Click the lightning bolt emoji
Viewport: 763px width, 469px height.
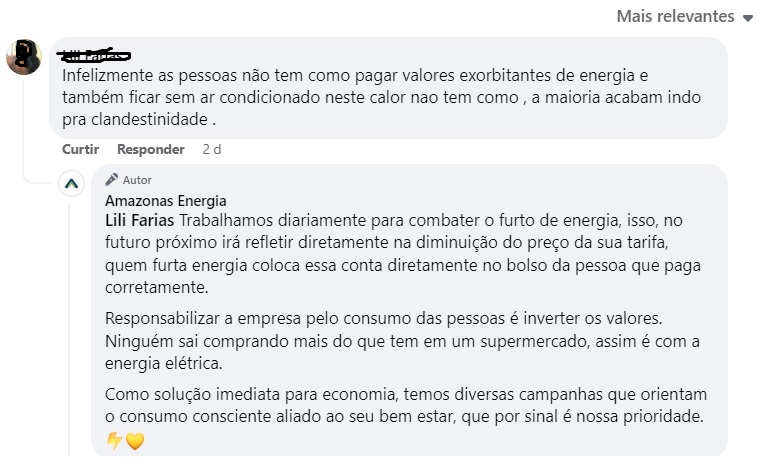tap(114, 441)
